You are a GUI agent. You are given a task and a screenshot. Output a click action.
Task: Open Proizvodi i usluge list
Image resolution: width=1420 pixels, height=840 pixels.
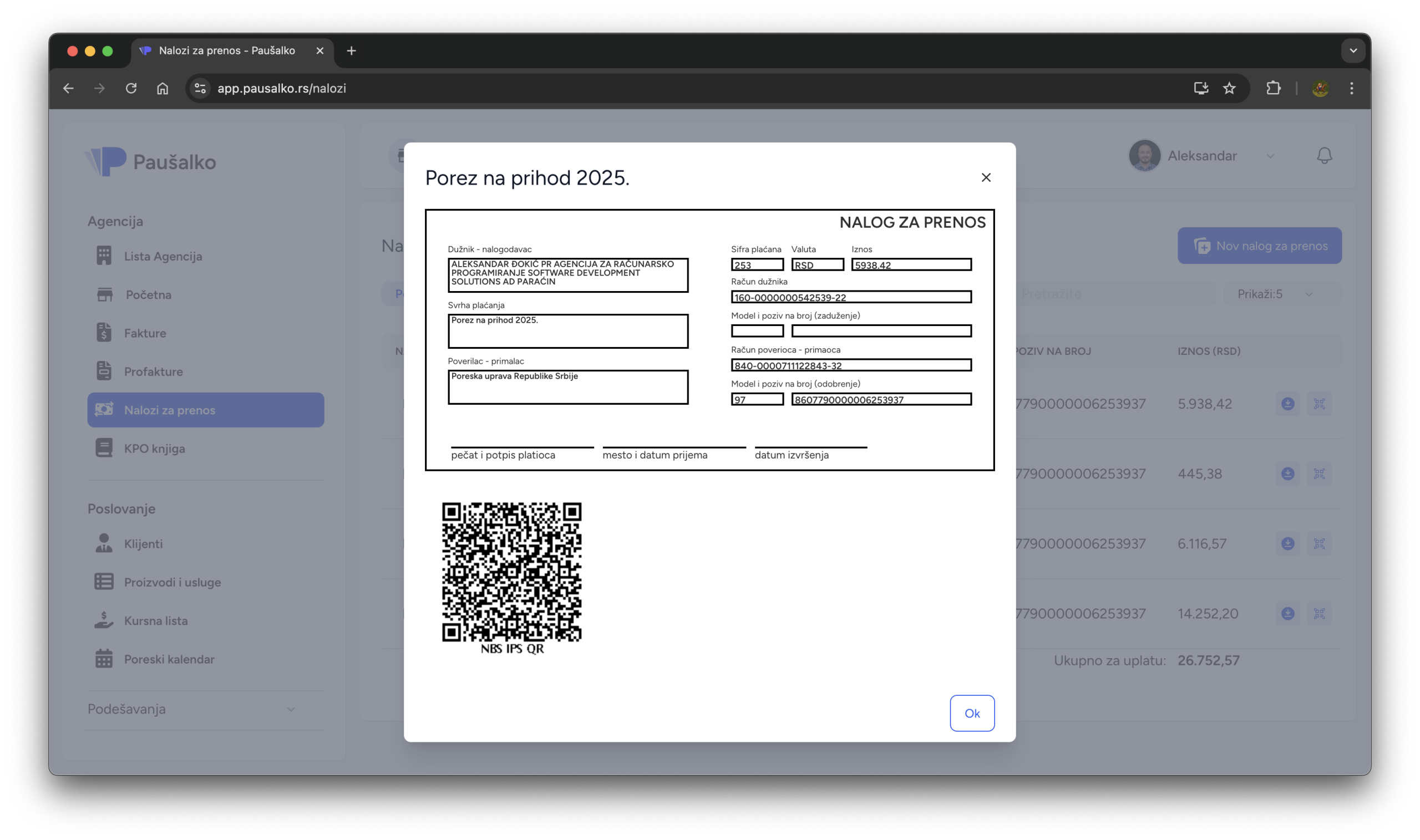point(172,582)
